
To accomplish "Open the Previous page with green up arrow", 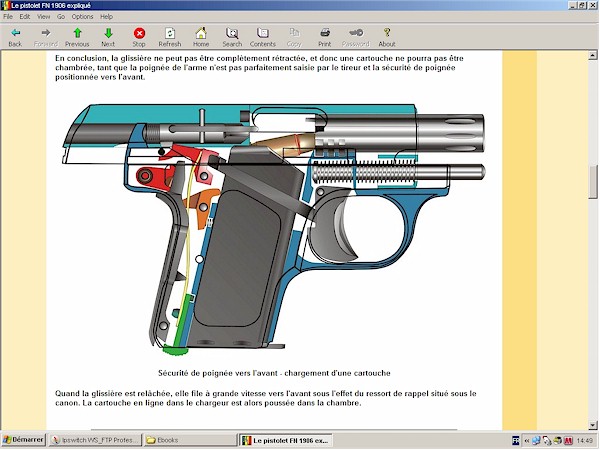I will click(77, 37).
